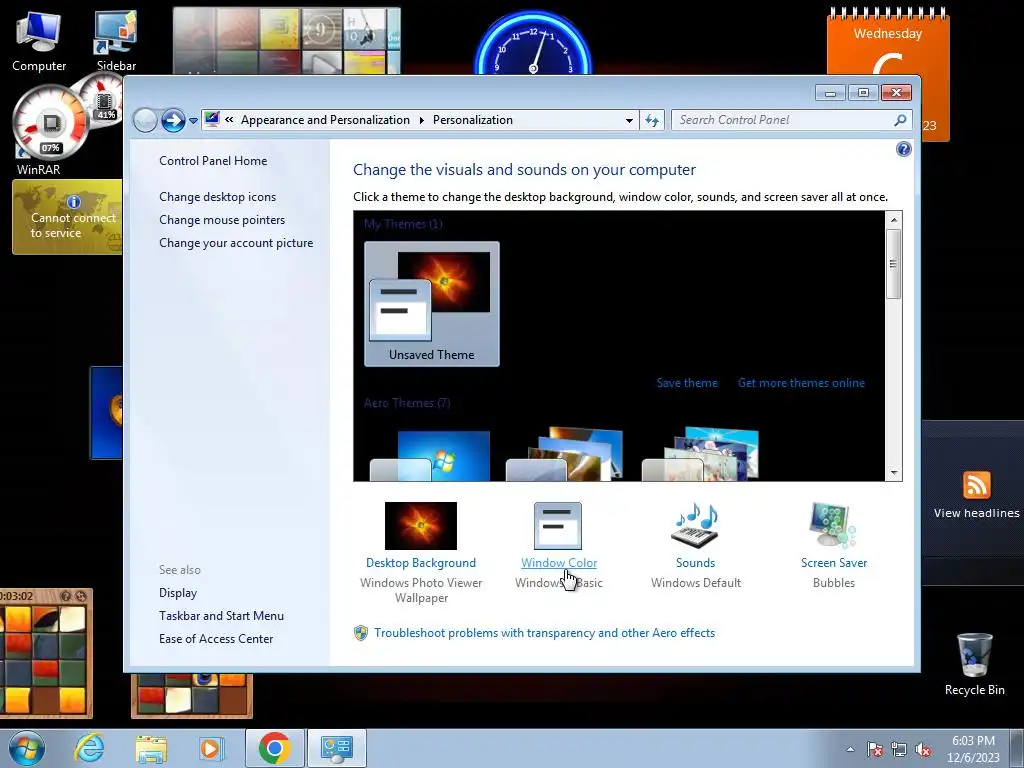Click the Save theme link
The width and height of the screenshot is (1024, 768).
pos(687,383)
